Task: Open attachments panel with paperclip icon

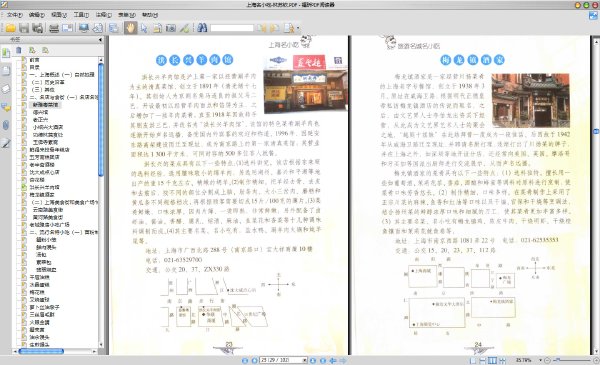Action: click(x=6, y=125)
